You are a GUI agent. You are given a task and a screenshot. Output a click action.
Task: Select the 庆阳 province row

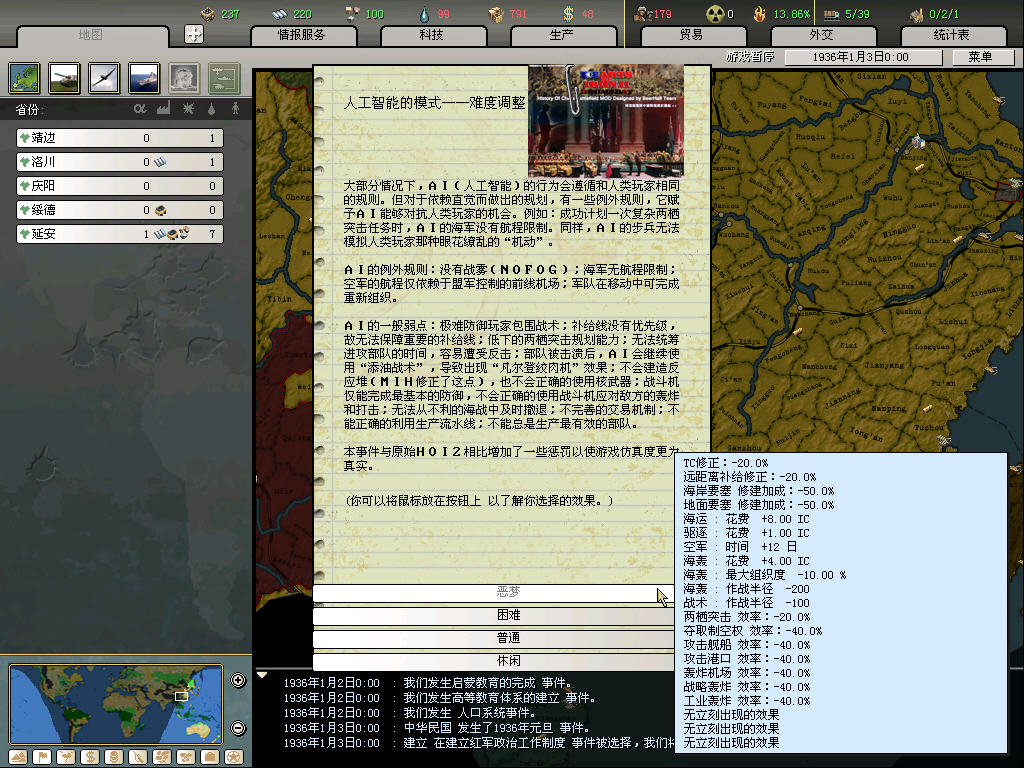coord(120,186)
